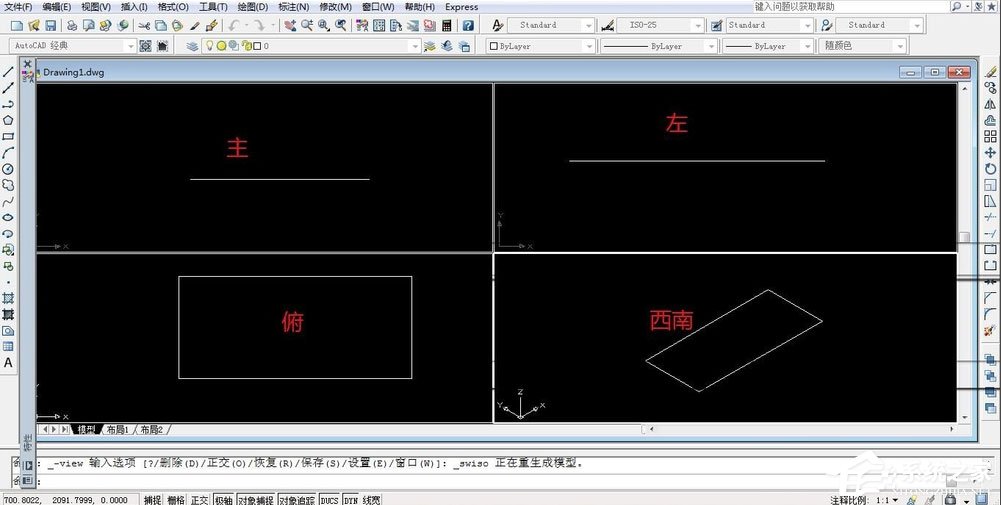Screen dimensions: 1001x505
Task: Select the Circle draw tool
Action: pyautogui.click(x=8, y=169)
